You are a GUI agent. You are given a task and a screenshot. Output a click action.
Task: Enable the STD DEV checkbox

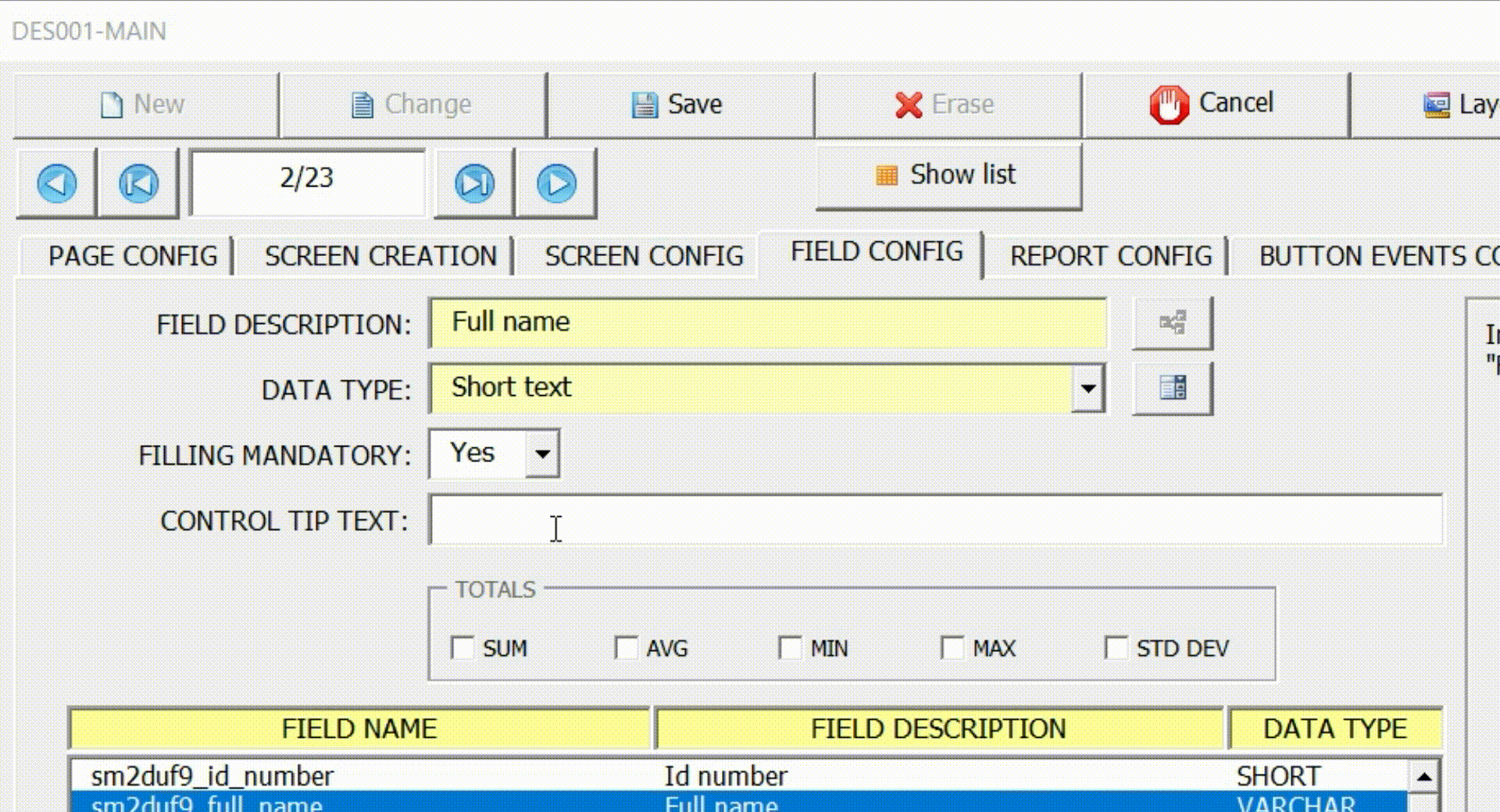click(x=1115, y=648)
